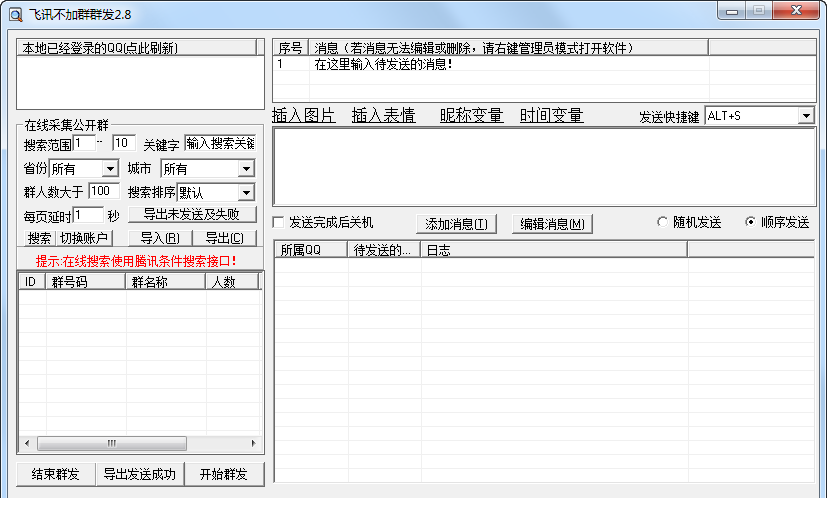Open the city dropdown
Screen dimensions: 827x521
tap(246, 169)
